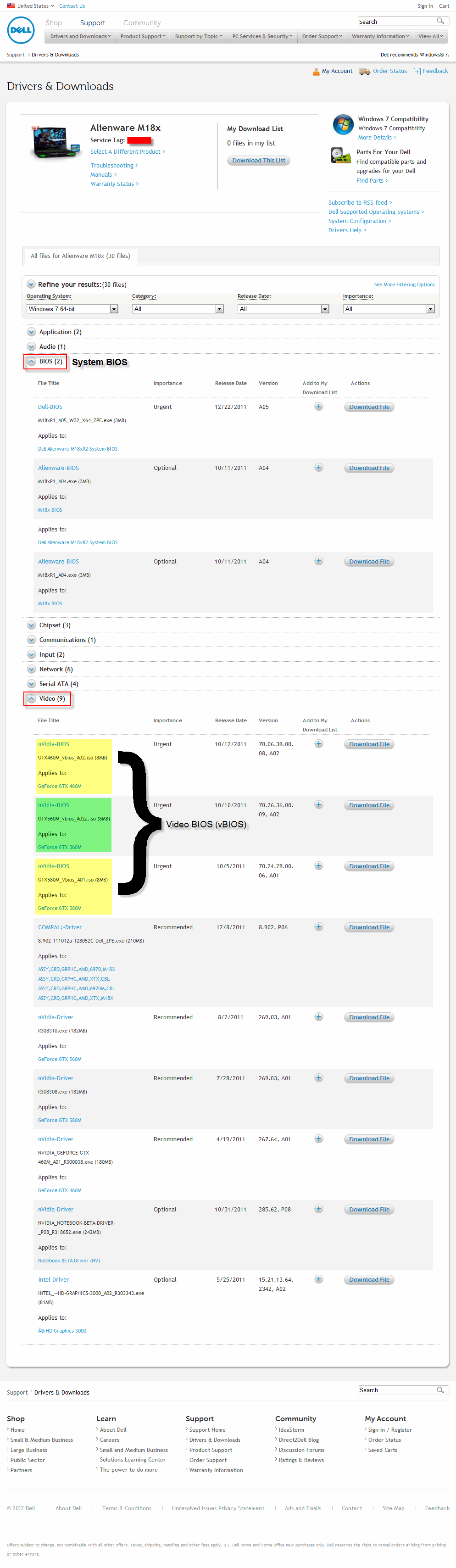
Task: Download the Dell-BIOS A05 file
Action: tap(369, 407)
